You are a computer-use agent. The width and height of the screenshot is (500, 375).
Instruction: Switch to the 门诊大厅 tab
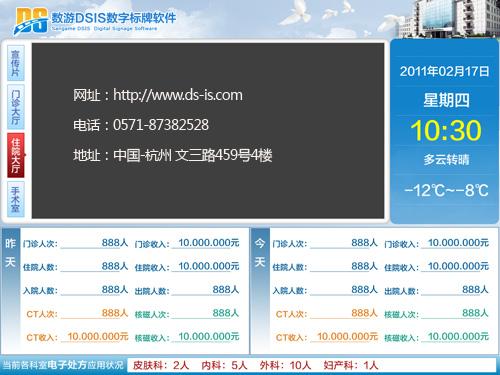click(x=16, y=107)
